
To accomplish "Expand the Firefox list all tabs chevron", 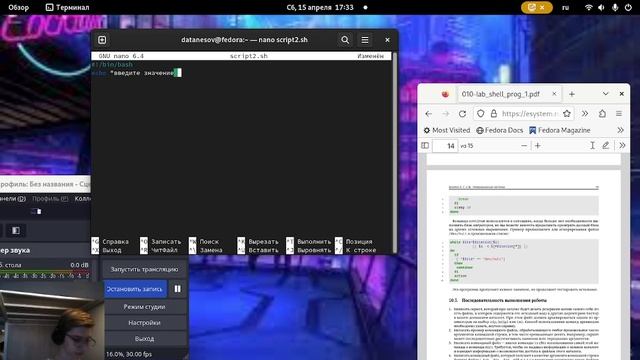I will pyautogui.click(x=605, y=93).
